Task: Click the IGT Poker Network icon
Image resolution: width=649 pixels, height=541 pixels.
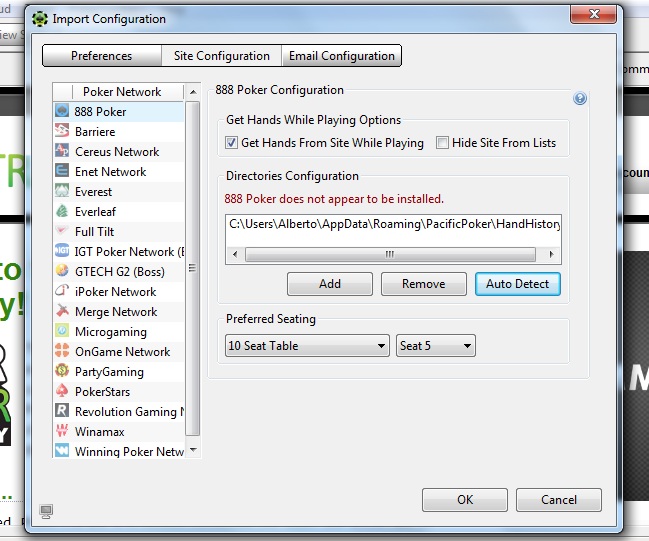Action: coord(62,250)
